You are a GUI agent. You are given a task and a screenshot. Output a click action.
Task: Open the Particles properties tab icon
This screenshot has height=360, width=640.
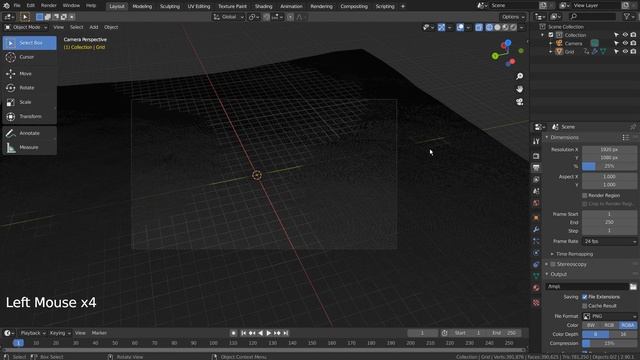point(536,241)
